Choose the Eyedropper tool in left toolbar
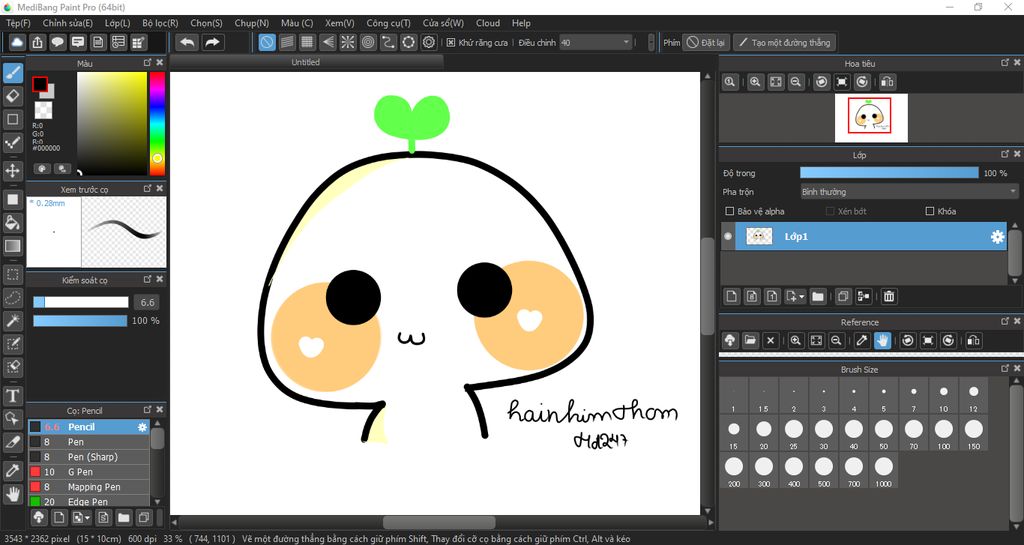Viewport: 1024px width, 545px height. tap(12, 471)
